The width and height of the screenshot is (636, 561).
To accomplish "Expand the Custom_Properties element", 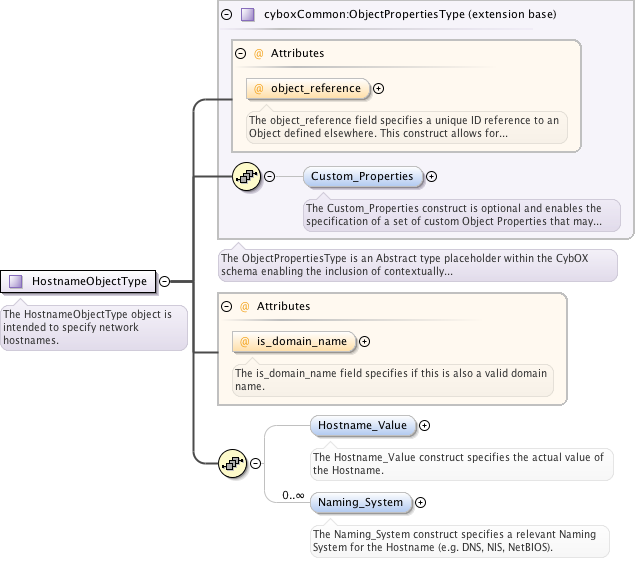I will tap(432, 177).
